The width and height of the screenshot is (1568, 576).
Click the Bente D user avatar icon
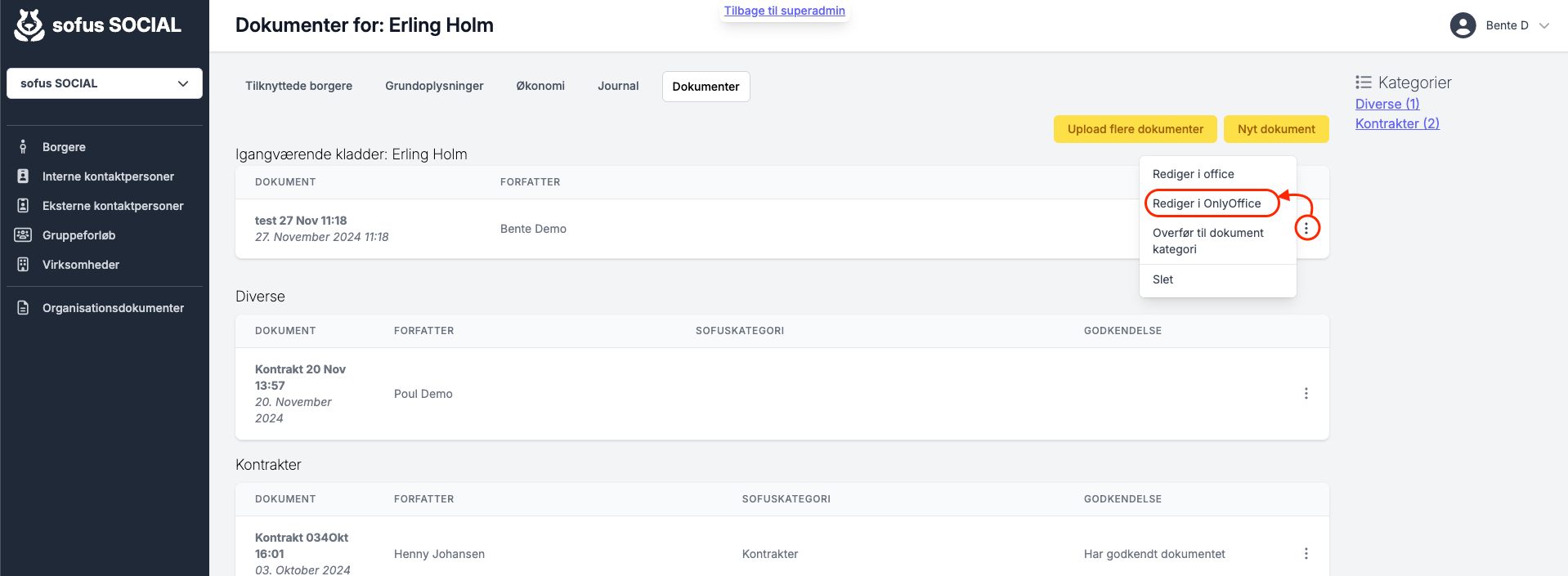click(1463, 25)
